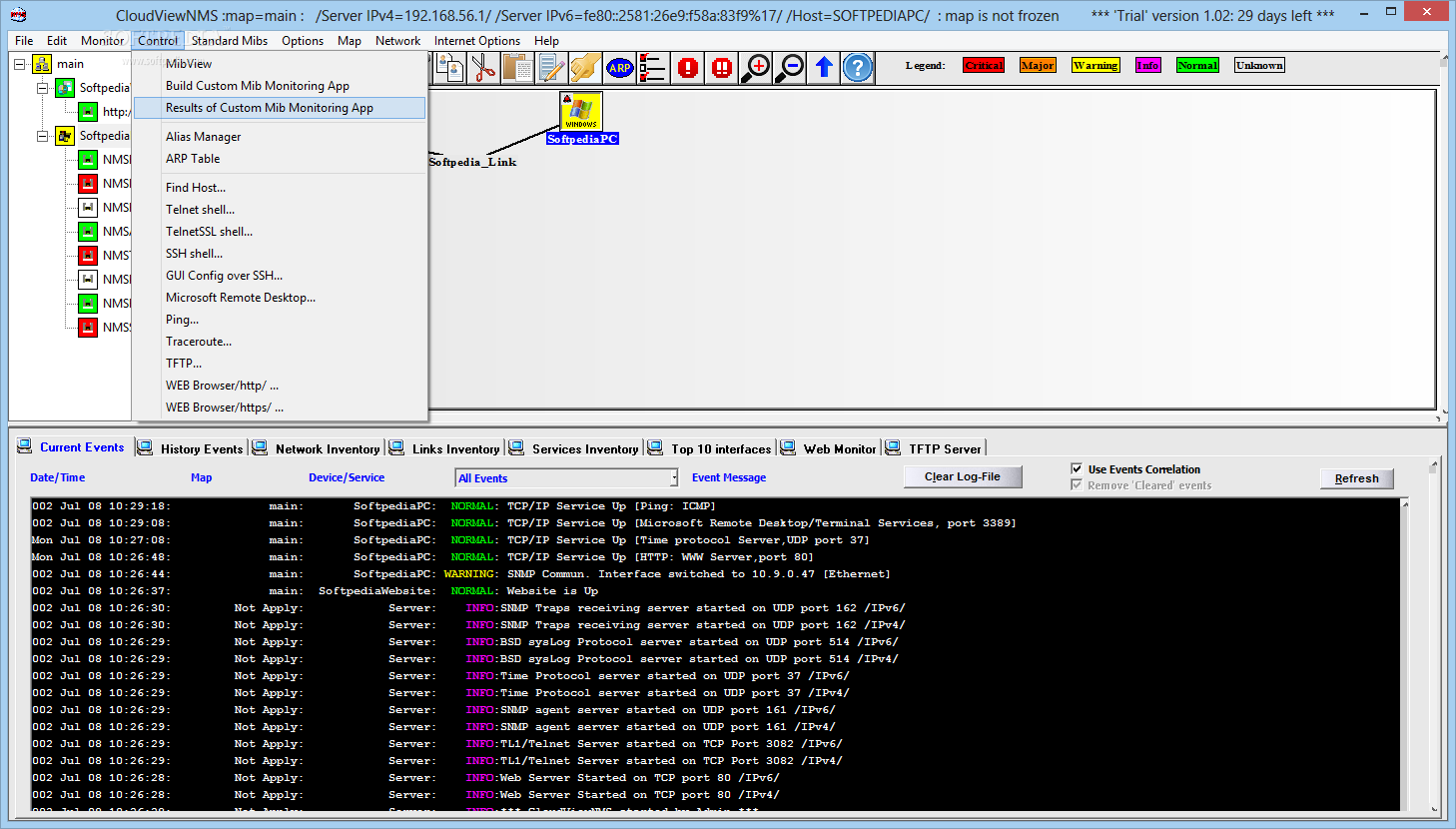This screenshot has height=829, width=1456.
Task: Switch to the Network Inventory tab
Action: [x=317, y=448]
